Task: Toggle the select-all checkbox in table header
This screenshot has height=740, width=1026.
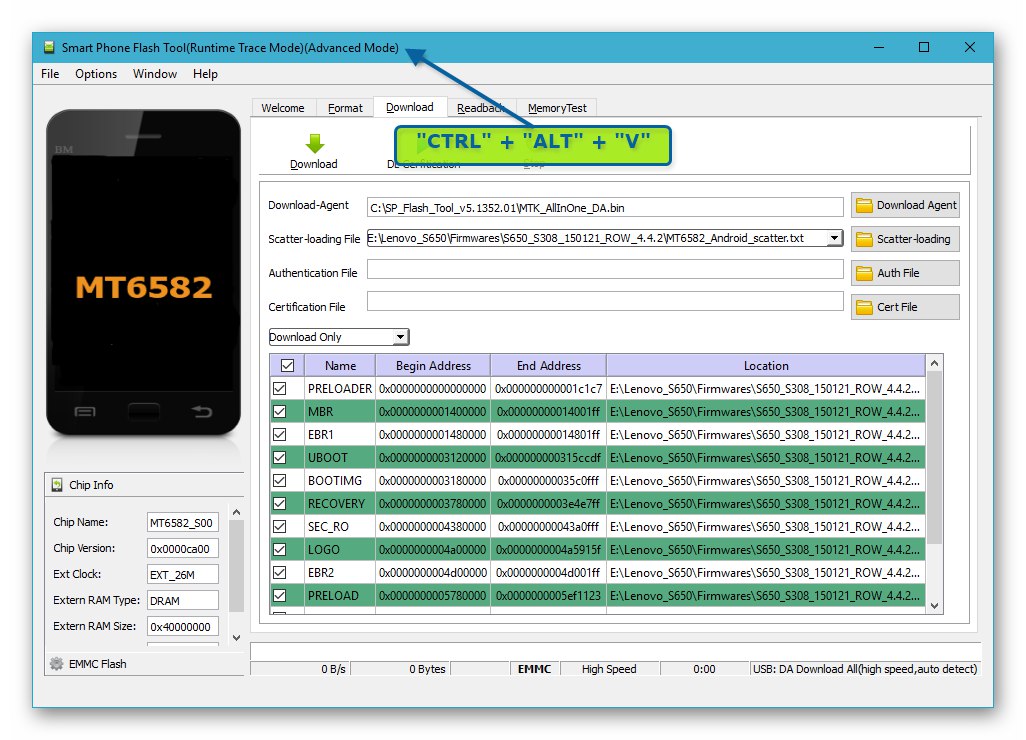Action: coord(287,366)
